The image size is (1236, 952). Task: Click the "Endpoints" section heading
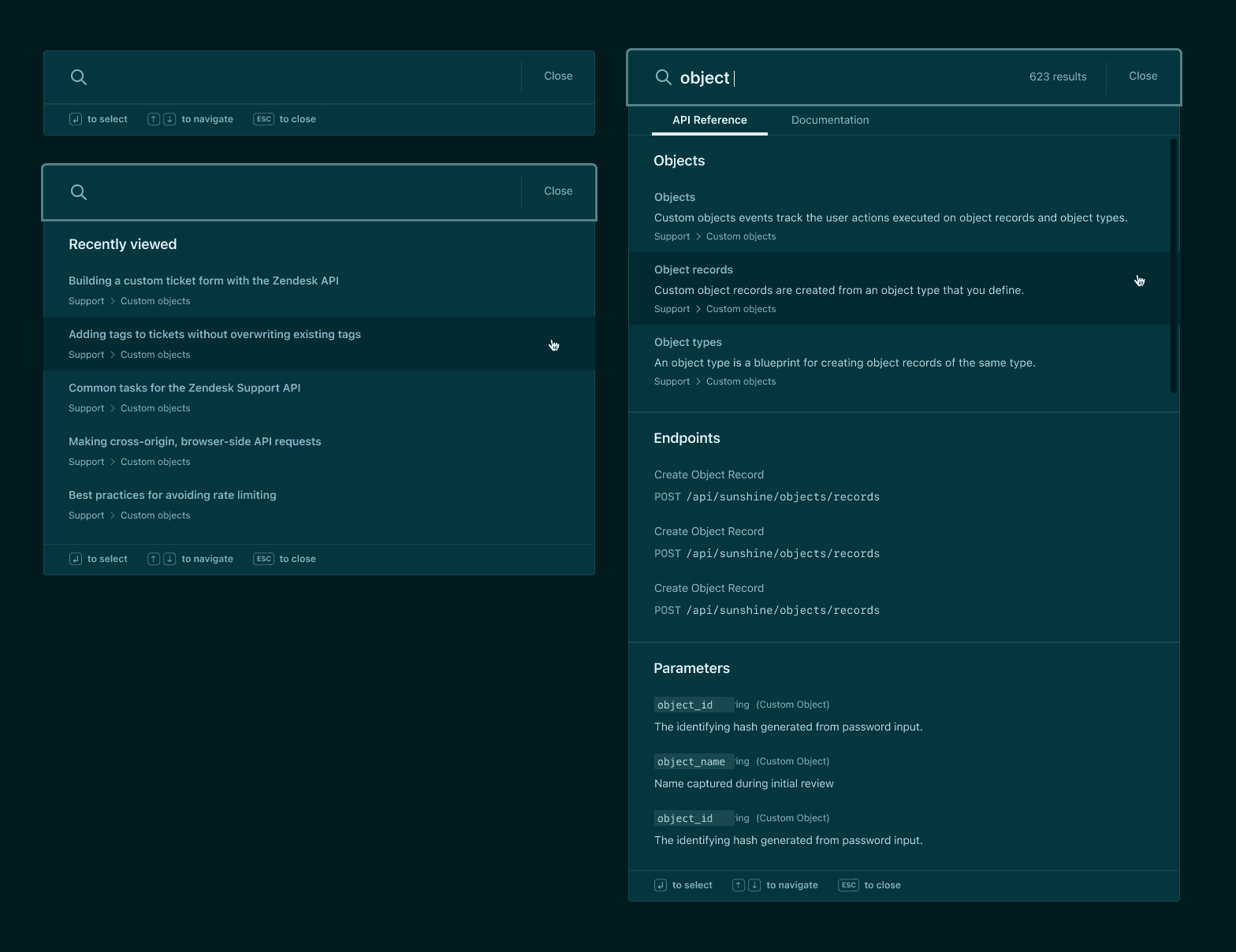687,438
